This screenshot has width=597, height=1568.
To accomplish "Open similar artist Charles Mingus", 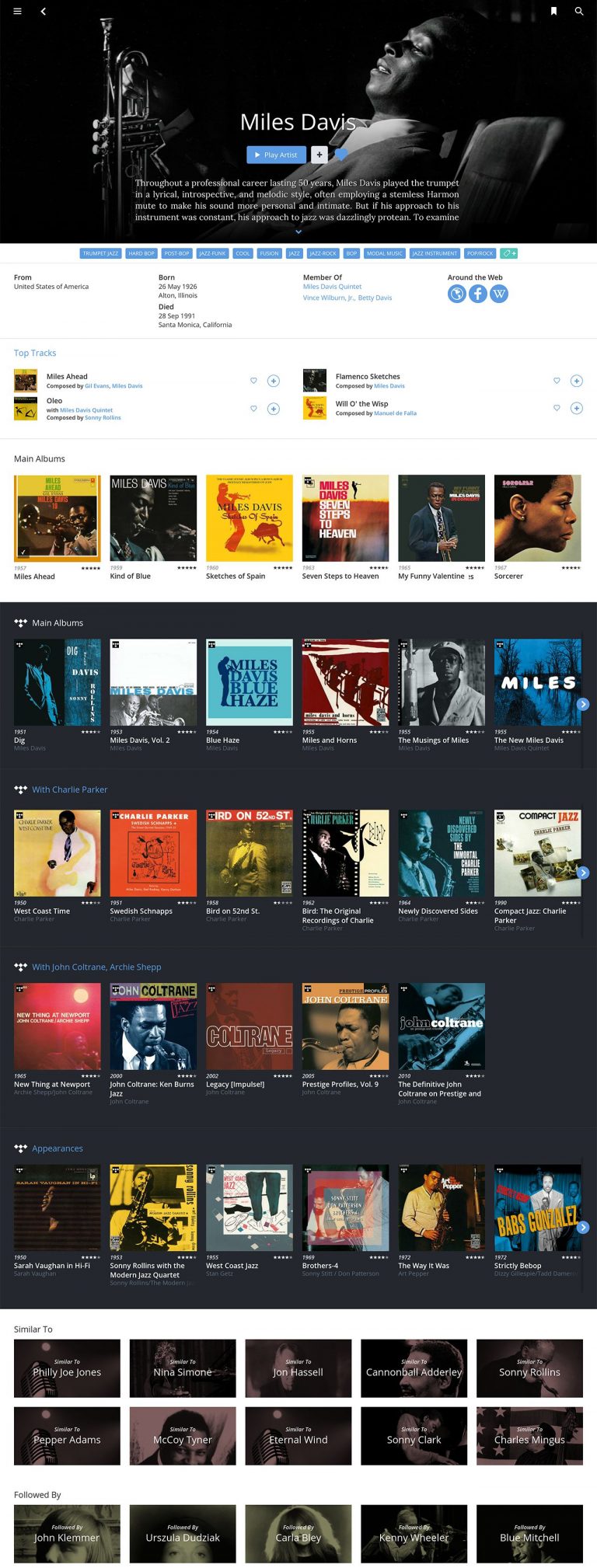I will 529,1436.
